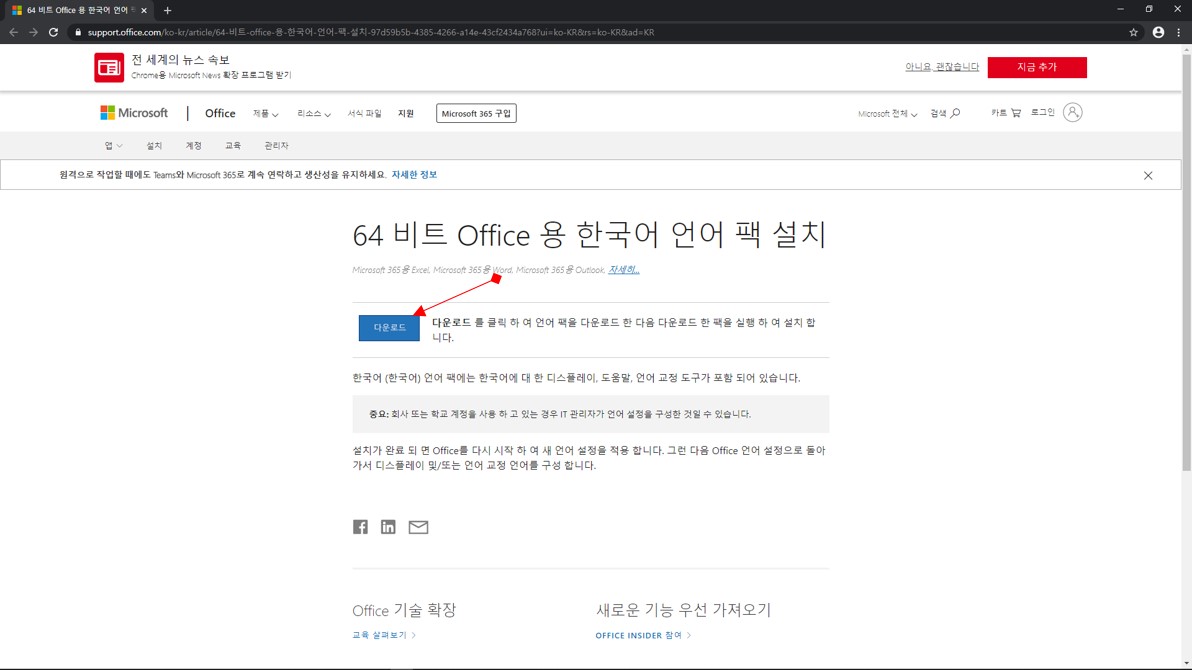Reload the page with the refresh icon
Screen dimensions: 1192x670
pyautogui.click(x=53, y=32)
